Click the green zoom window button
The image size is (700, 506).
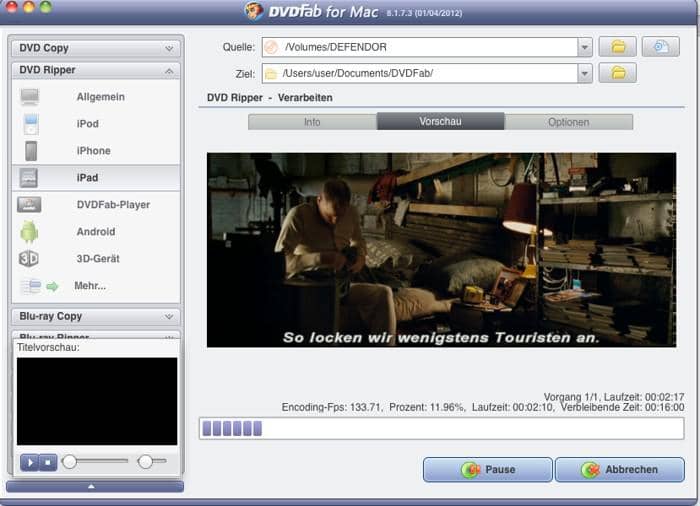click(x=46, y=6)
